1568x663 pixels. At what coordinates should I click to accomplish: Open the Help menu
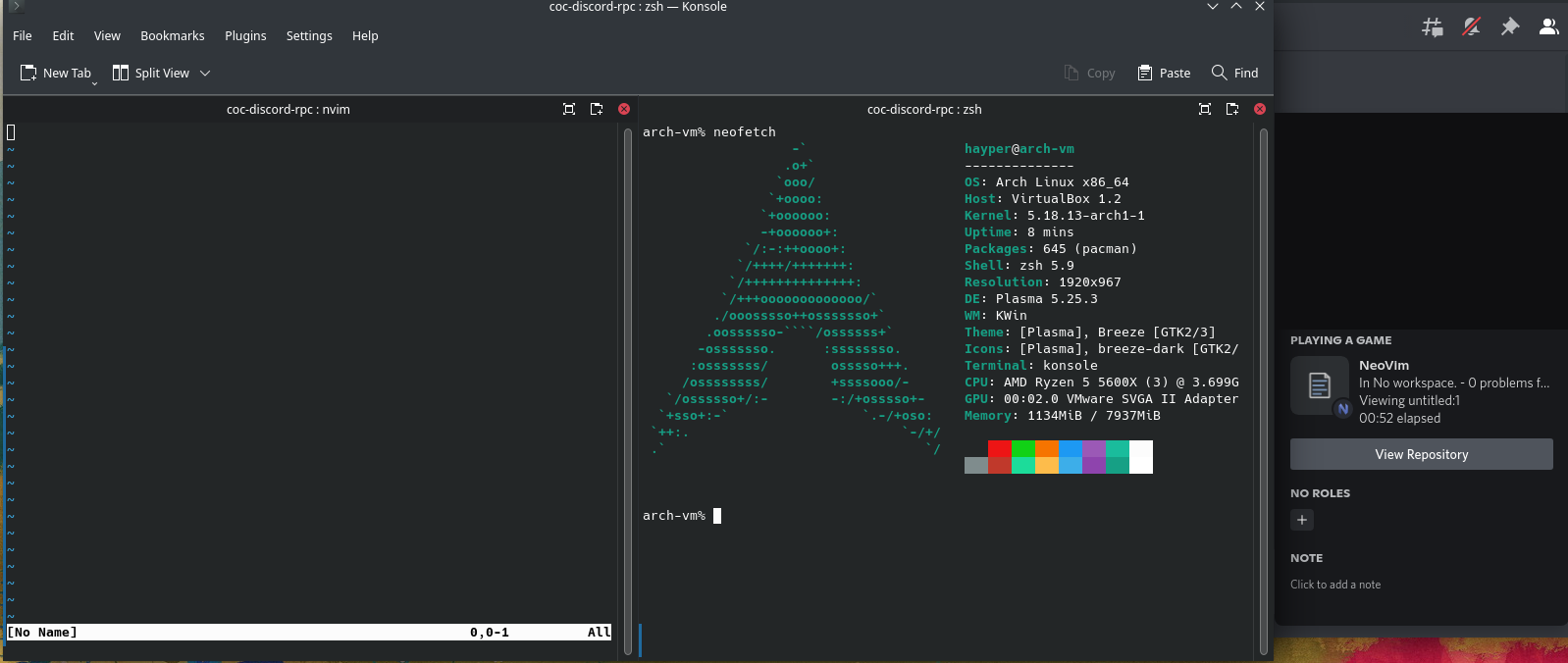pyautogui.click(x=365, y=35)
